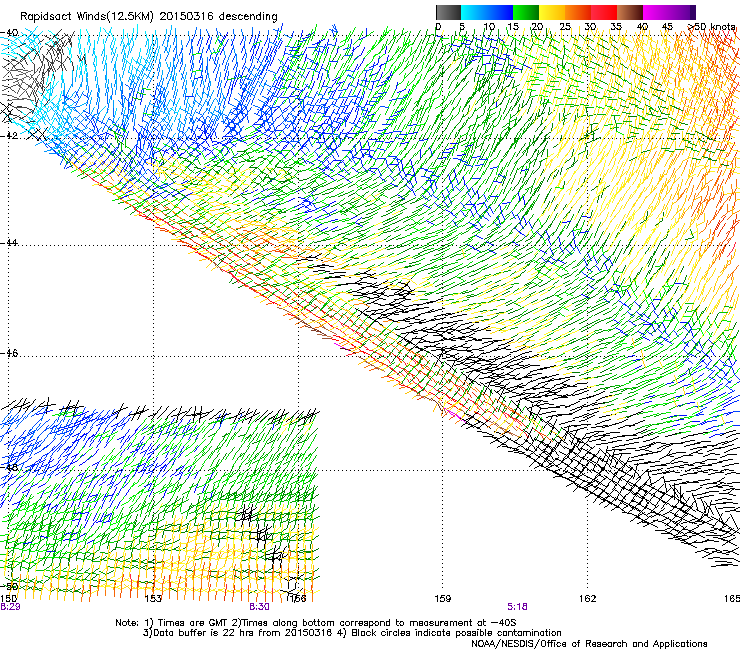Click the longitude label 153
Image resolution: width=740 pixels, height=650 pixels.
coord(153,599)
